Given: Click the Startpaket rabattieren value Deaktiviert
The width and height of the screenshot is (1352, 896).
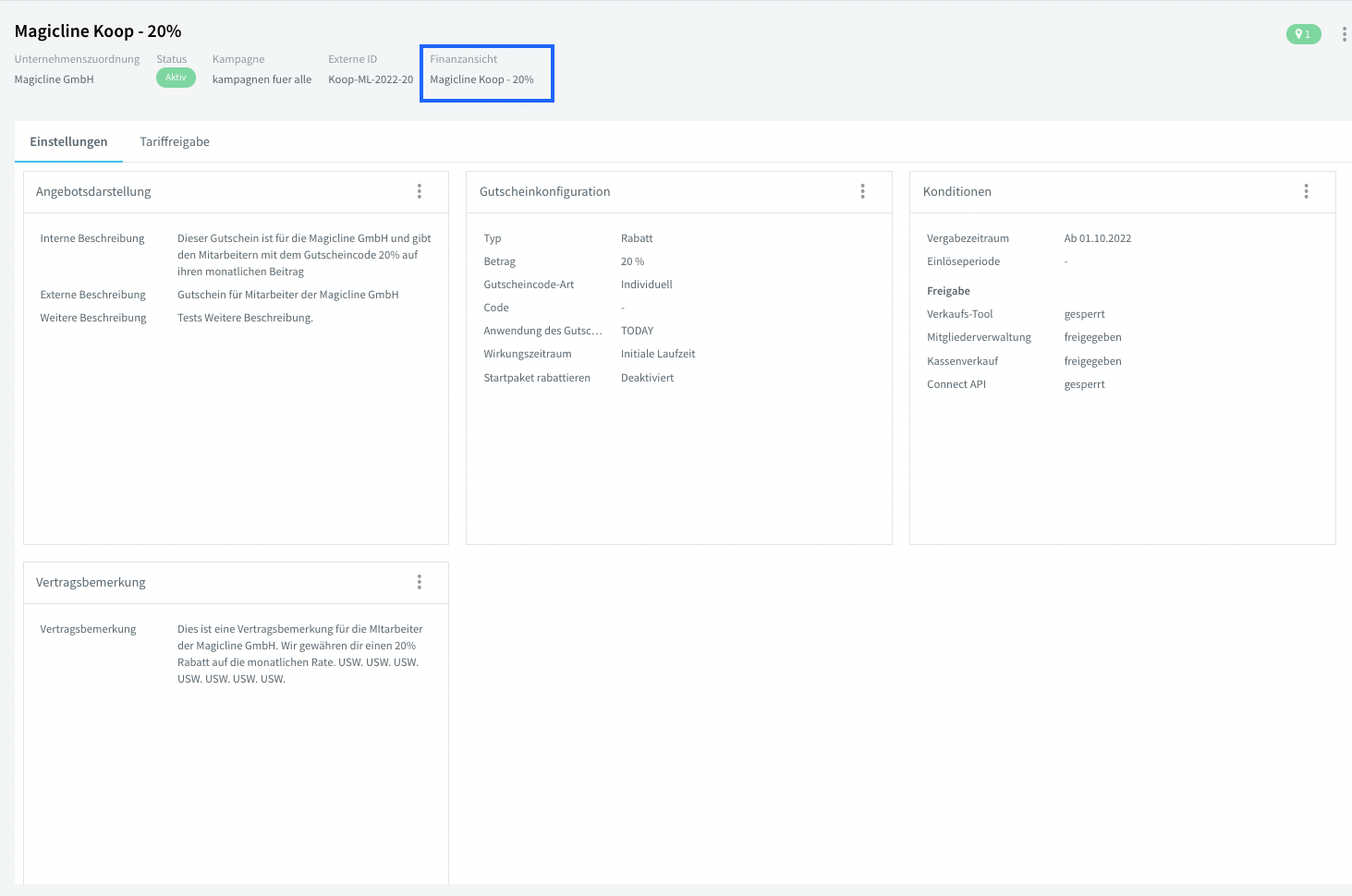Looking at the screenshot, I should 648,378.
